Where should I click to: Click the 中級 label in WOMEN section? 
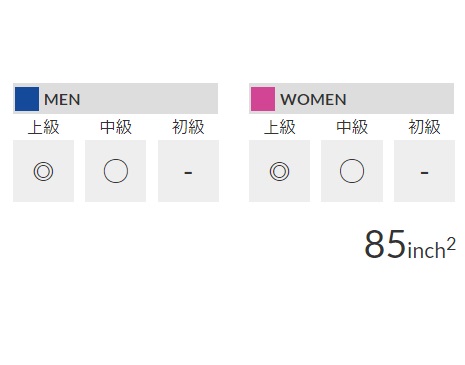coord(352,127)
